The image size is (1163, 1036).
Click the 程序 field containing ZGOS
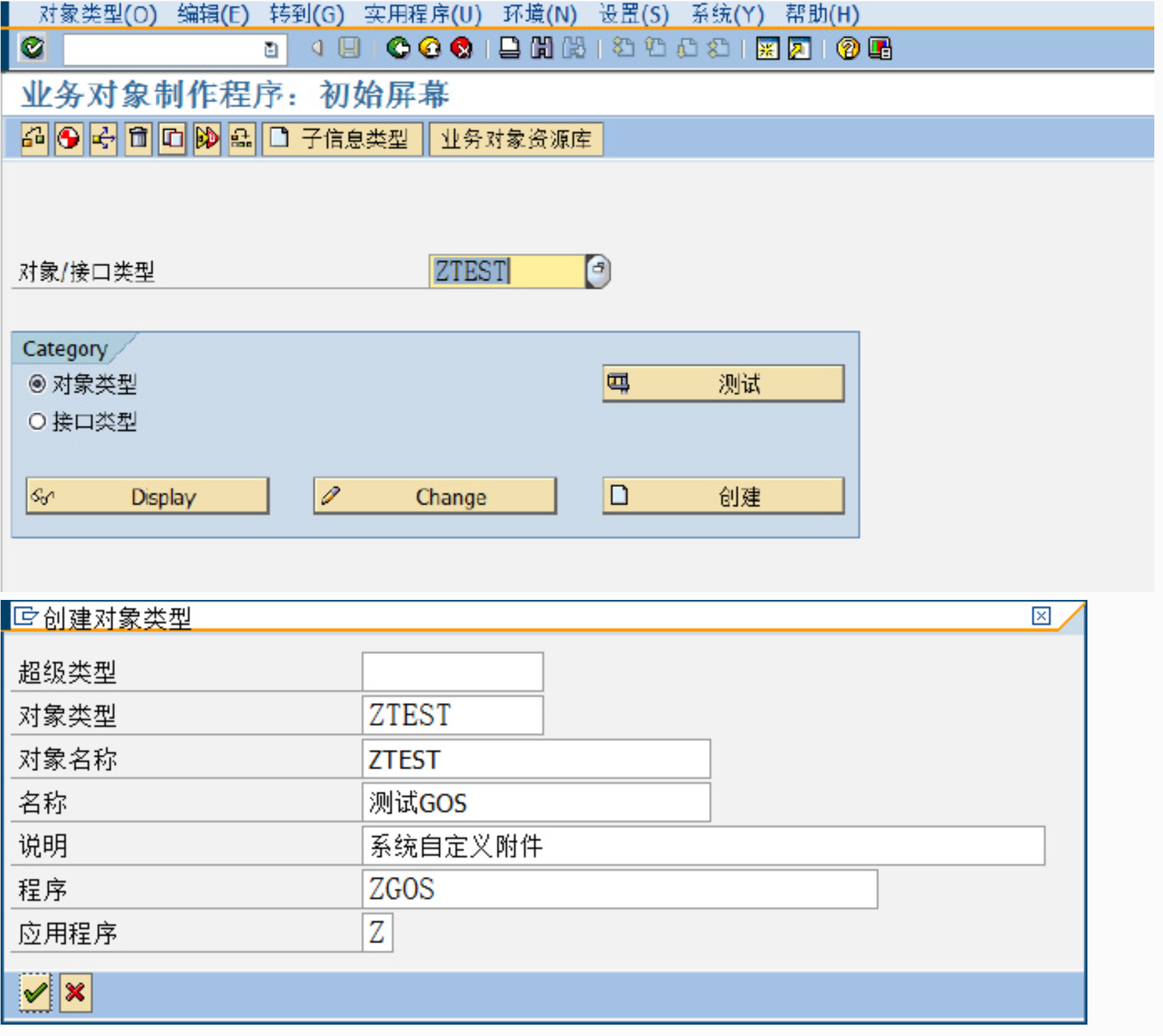coord(620,889)
